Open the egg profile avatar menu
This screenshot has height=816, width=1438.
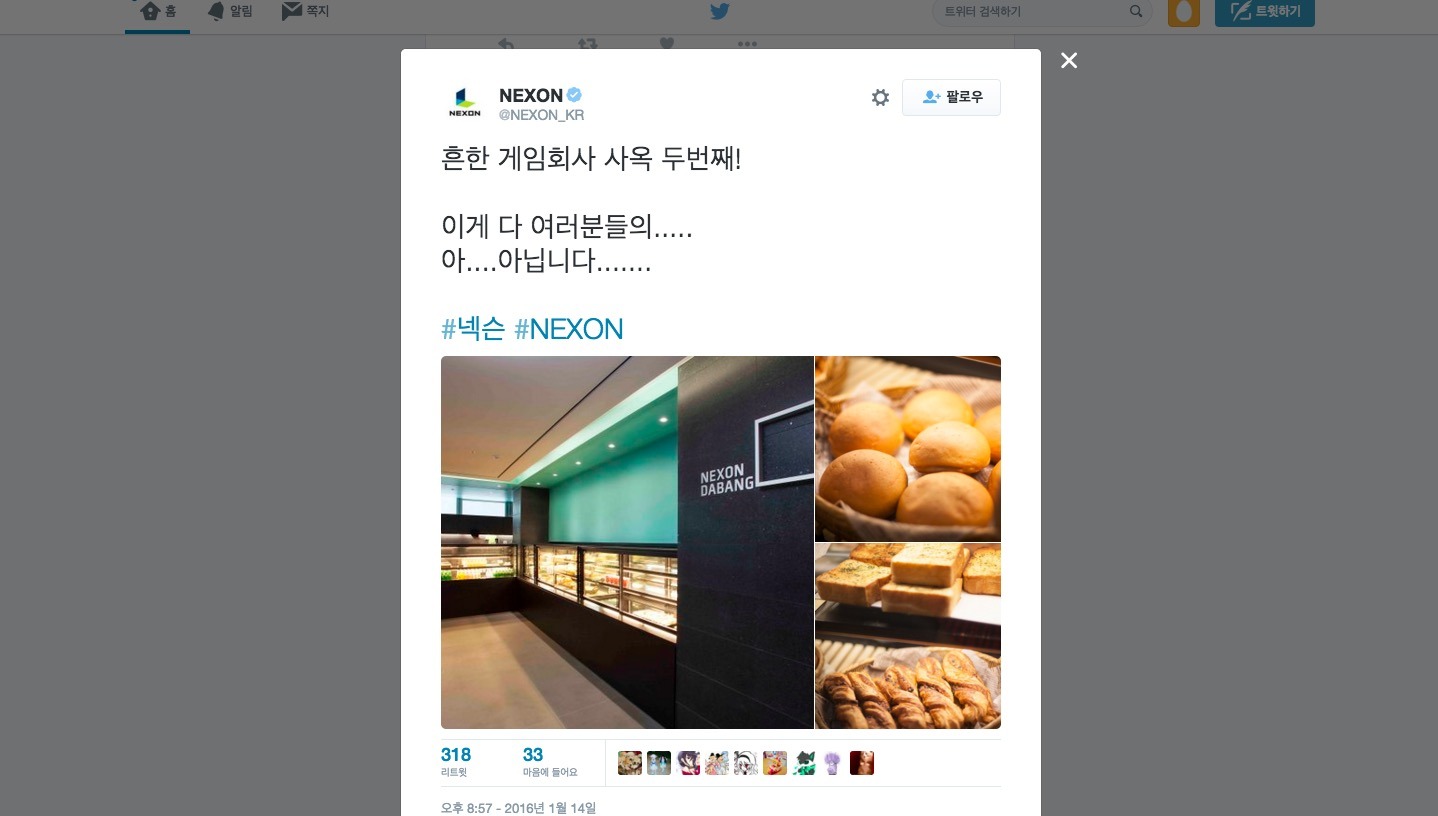1184,12
